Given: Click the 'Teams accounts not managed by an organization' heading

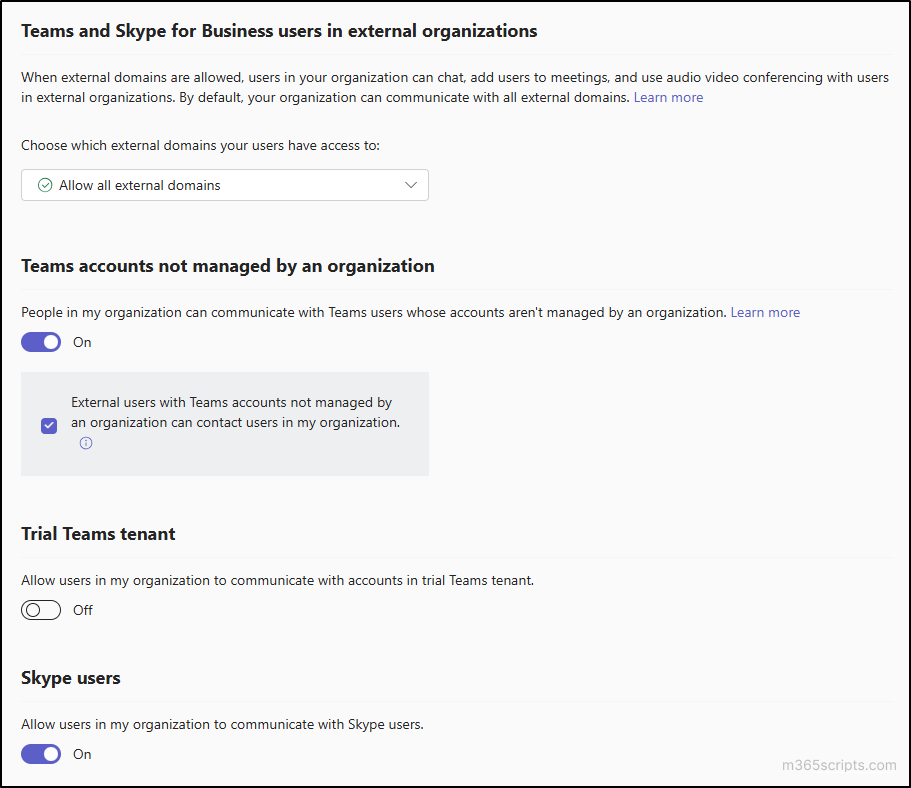Looking at the screenshot, I should coord(228,266).
